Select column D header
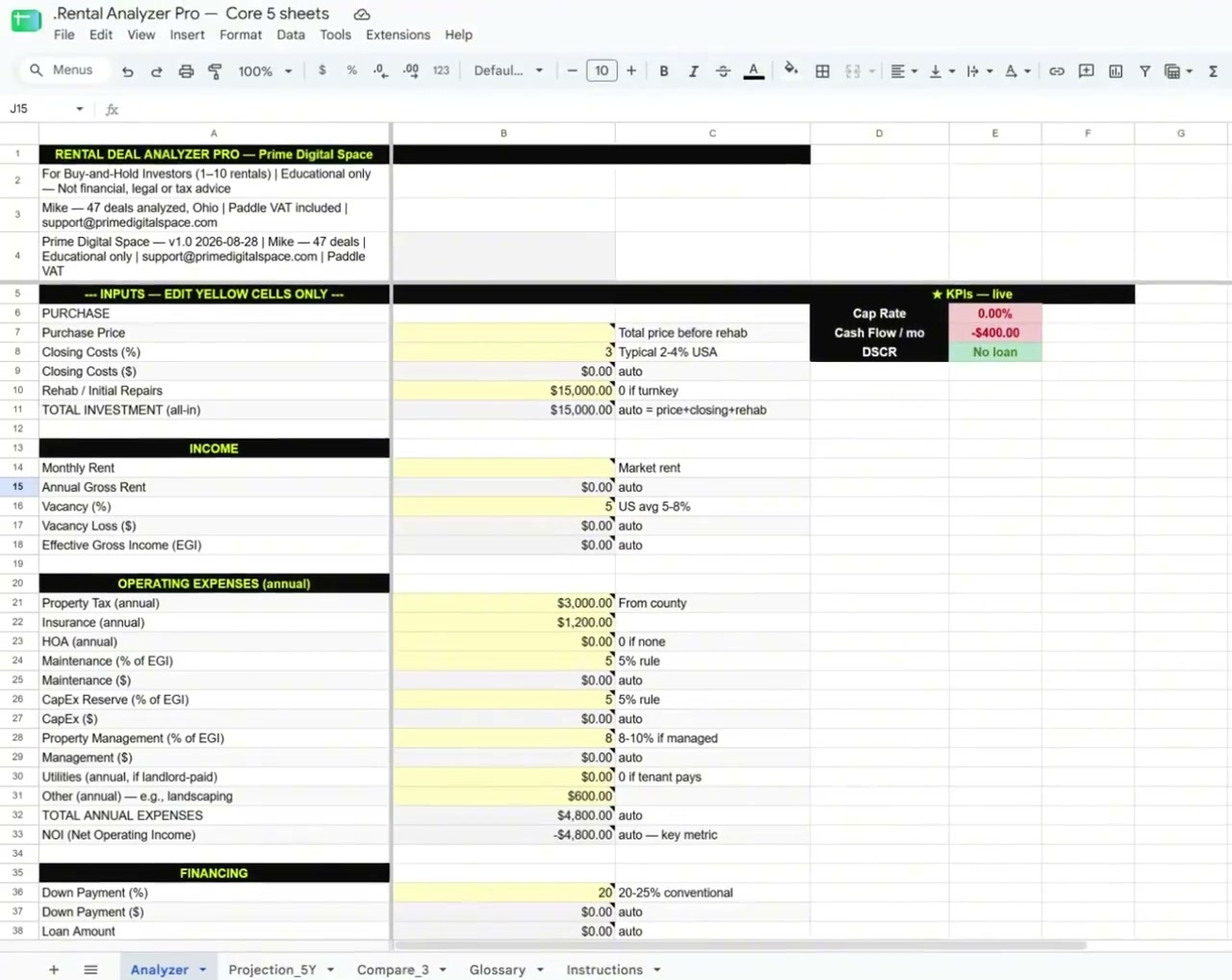1232x980 pixels. coord(879,133)
